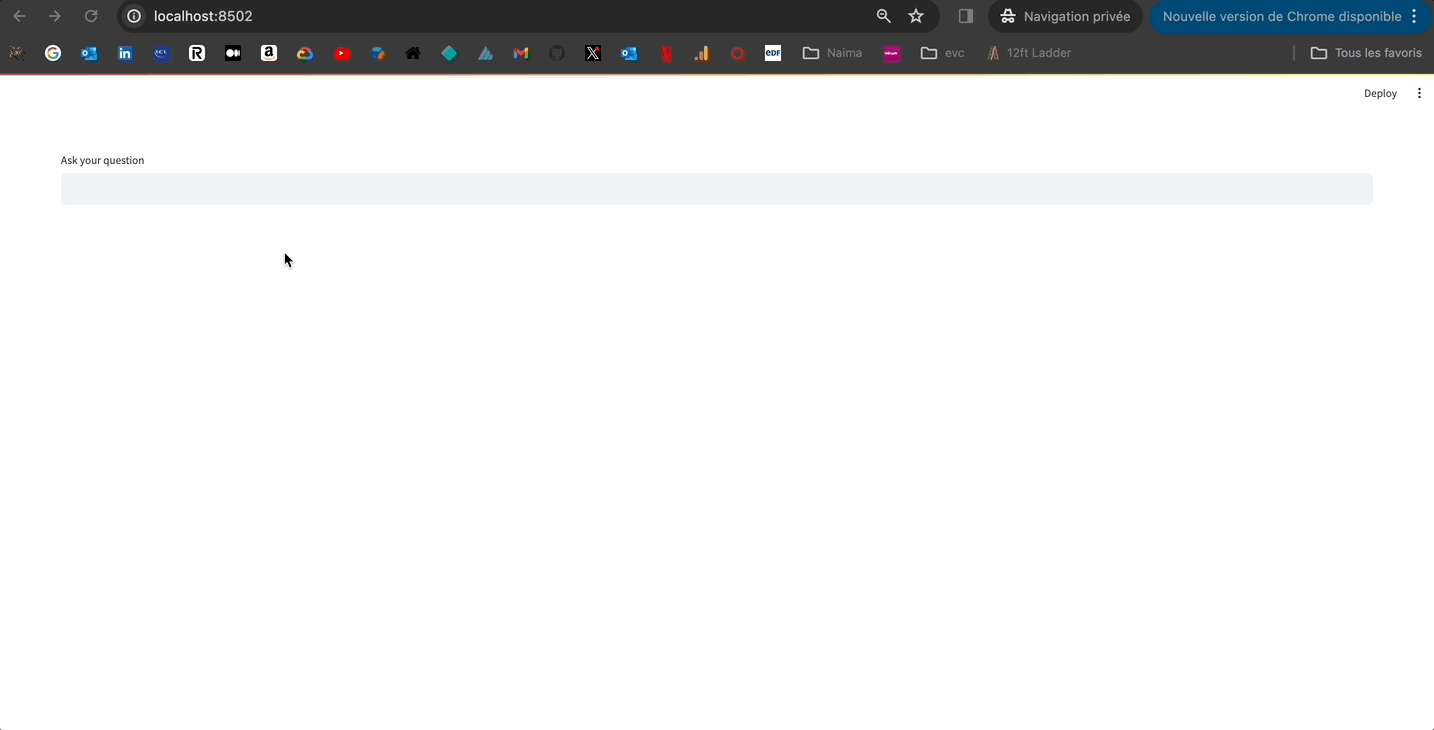1434x730 pixels.
Task: Reload the page with the refresh icon
Action: (x=91, y=16)
